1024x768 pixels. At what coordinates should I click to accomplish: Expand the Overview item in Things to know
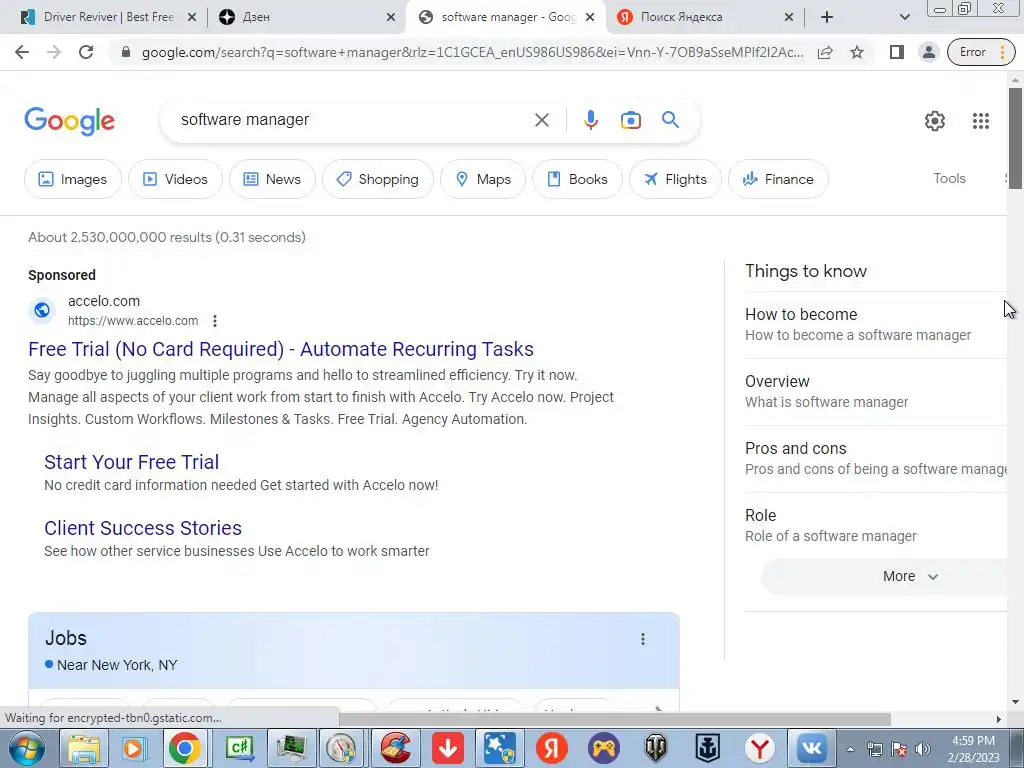pyautogui.click(x=875, y=392)
